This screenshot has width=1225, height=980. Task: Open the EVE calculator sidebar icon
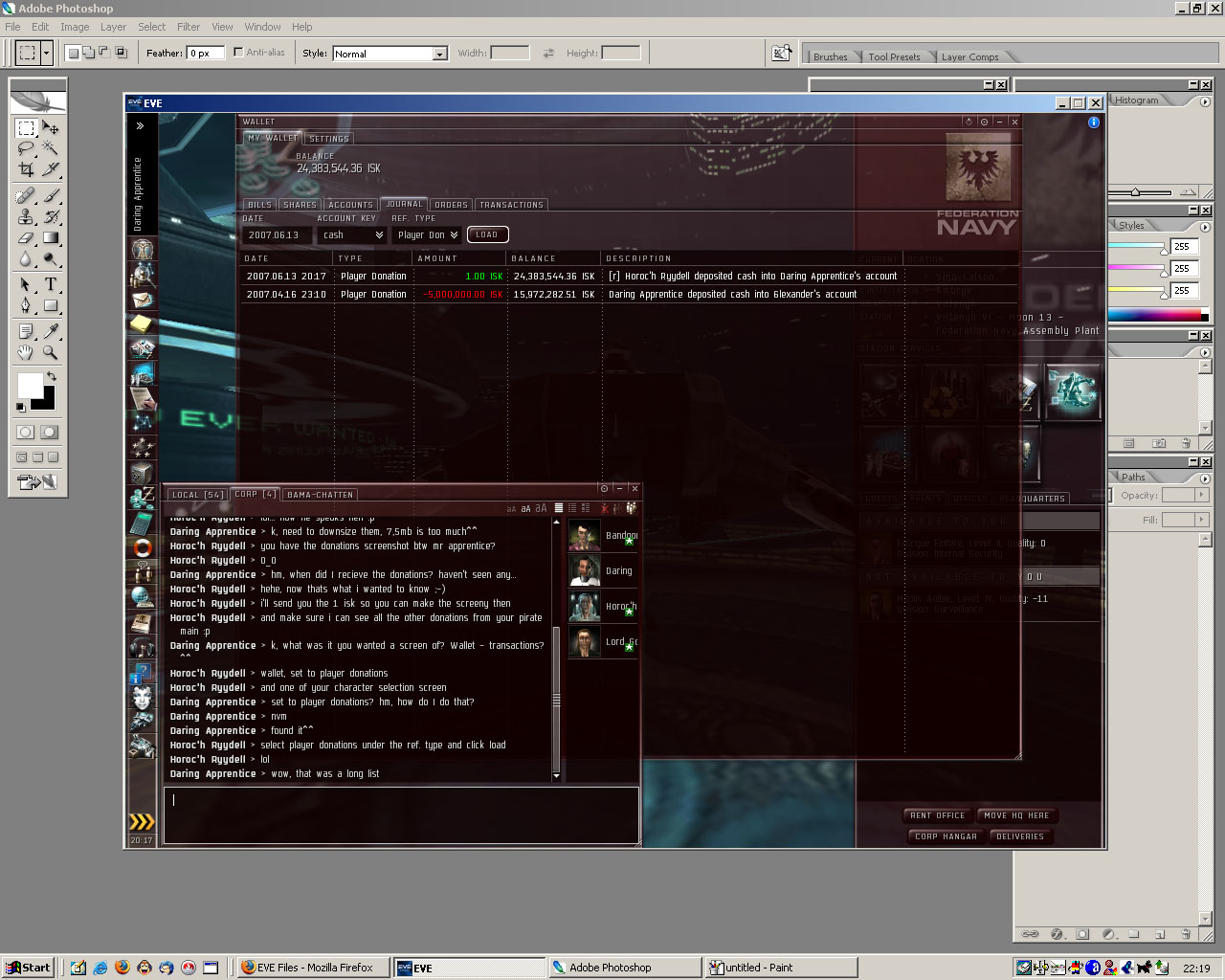[143, 523]
